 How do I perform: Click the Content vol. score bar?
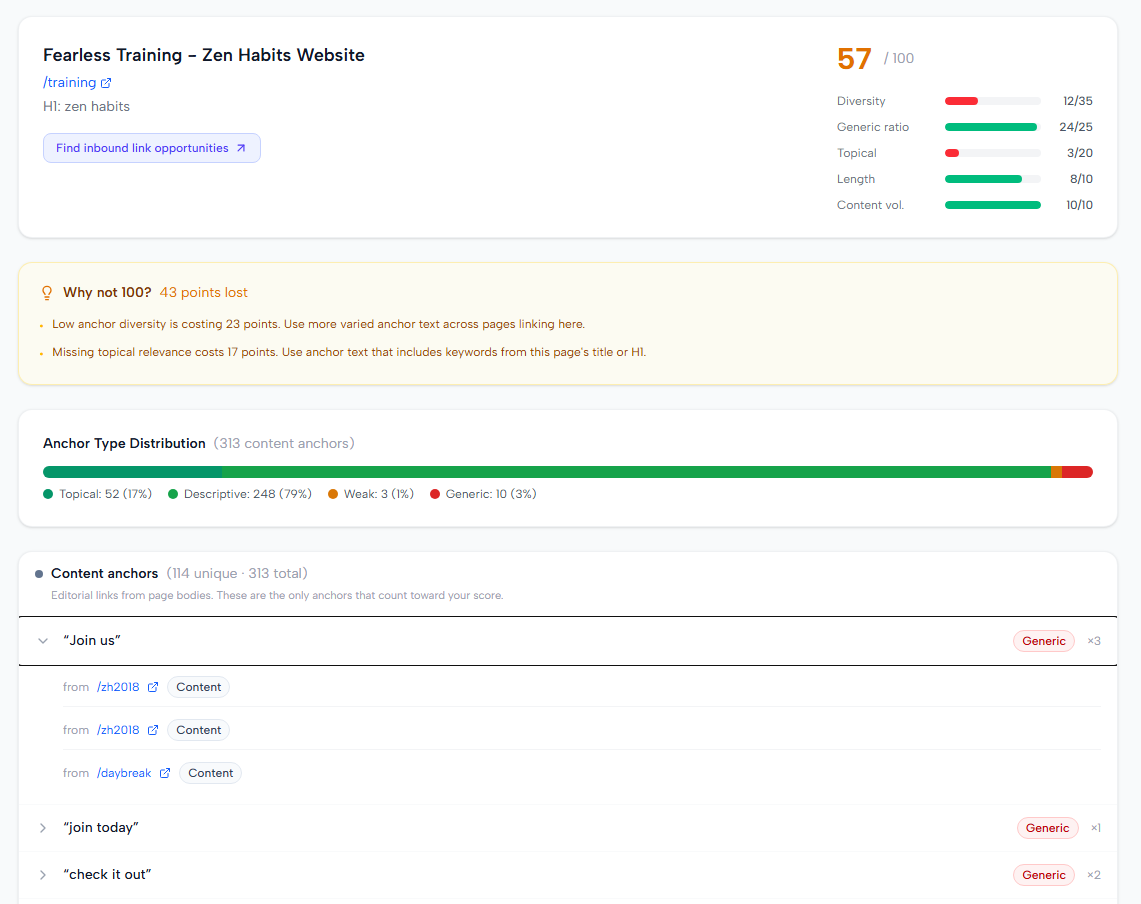(993, 205)
